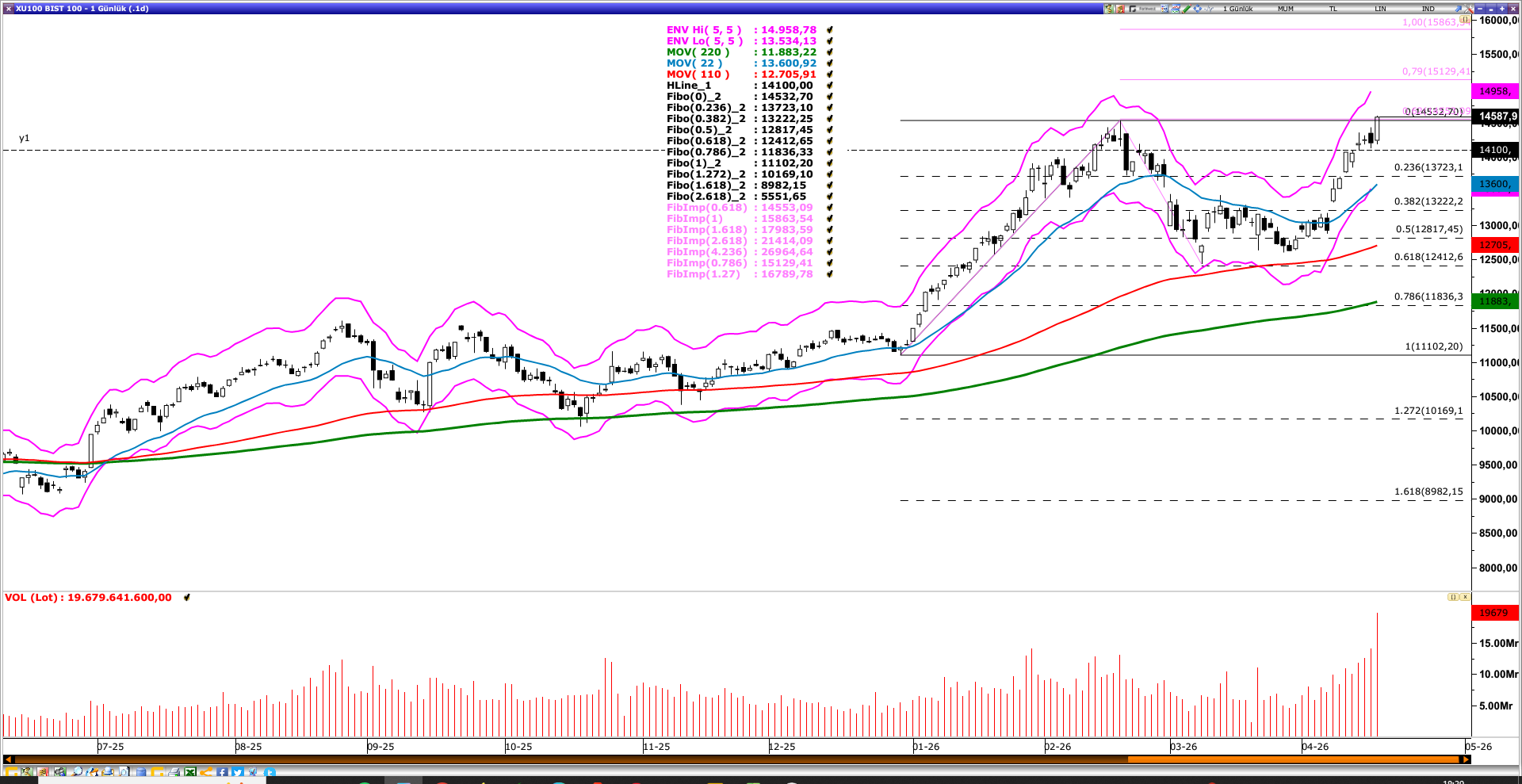
Task: Select the LIN scale option
Action: [x=1380, y=8]
